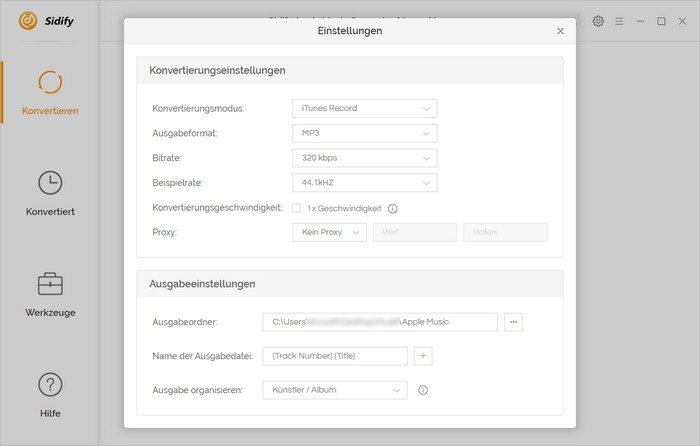Image resolution: width=700 pixels, height=446 pixels.
Task: Click the settings gear icon in title bar
Action: [x=598, y=21]
